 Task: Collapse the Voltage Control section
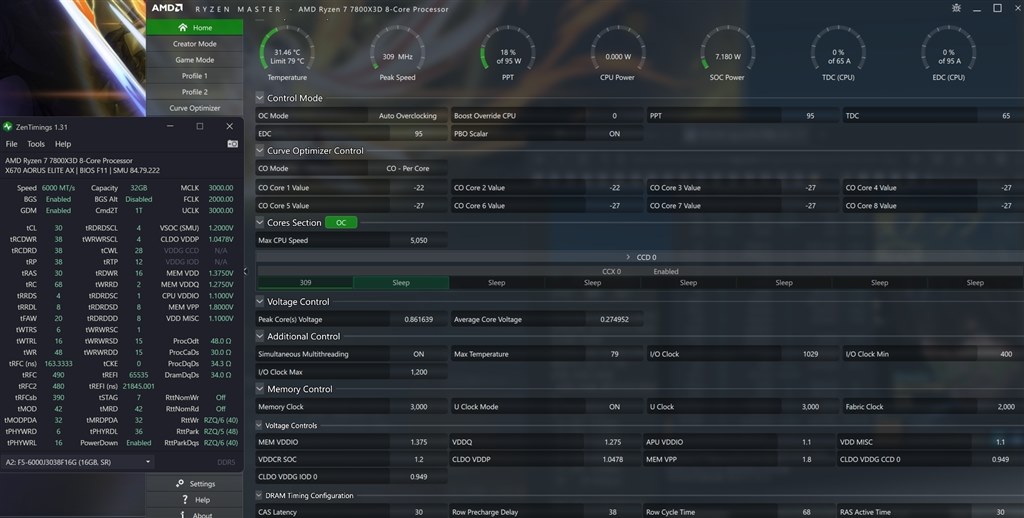[x=260, y=302]
